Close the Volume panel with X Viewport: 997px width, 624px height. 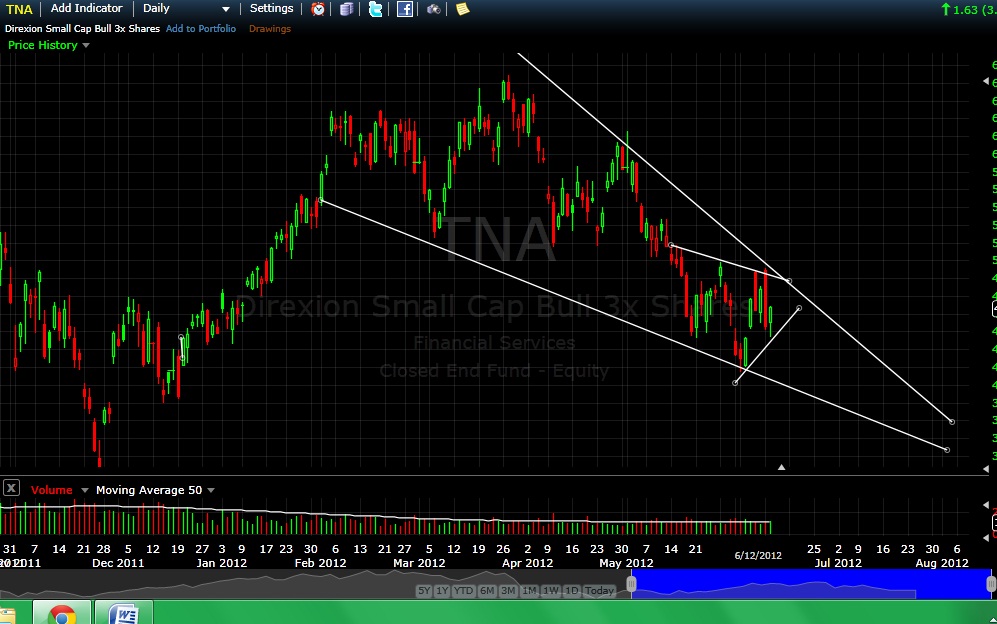(11, 489)
